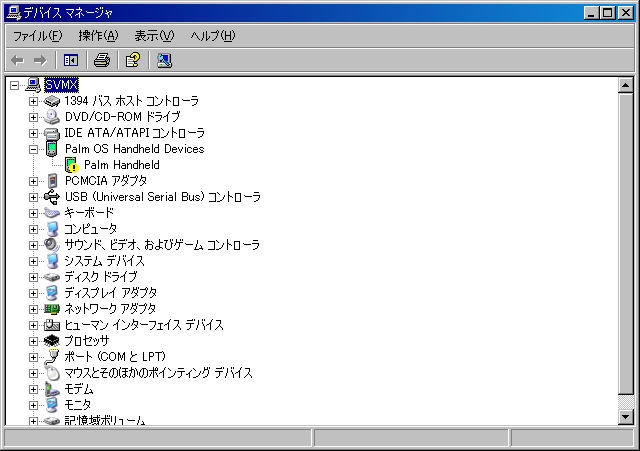
Task: Click the scrollbar down arrow
Action: pyautogui.click(x=625, y=417)
